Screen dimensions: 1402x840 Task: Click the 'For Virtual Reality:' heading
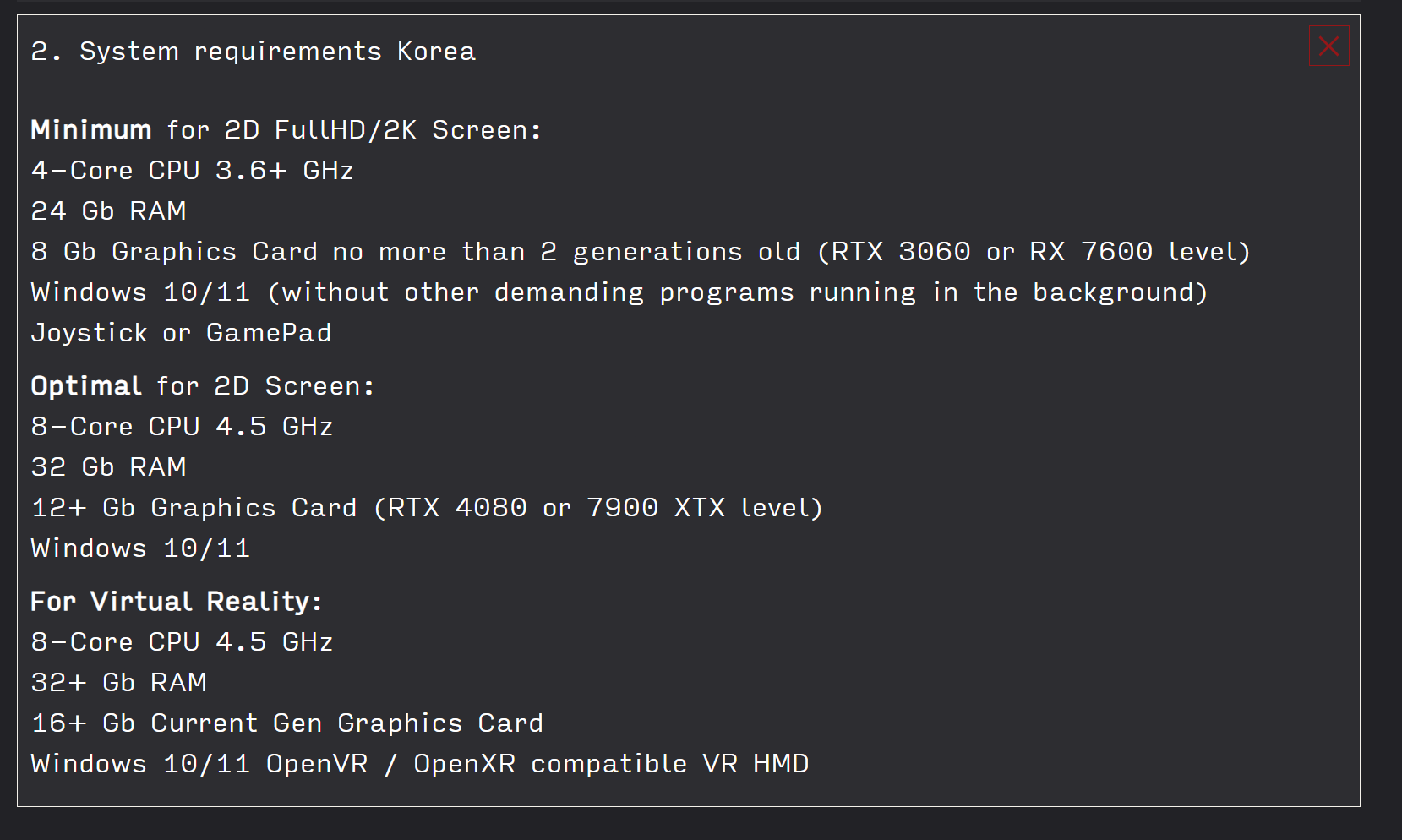[x=176, y=602]
